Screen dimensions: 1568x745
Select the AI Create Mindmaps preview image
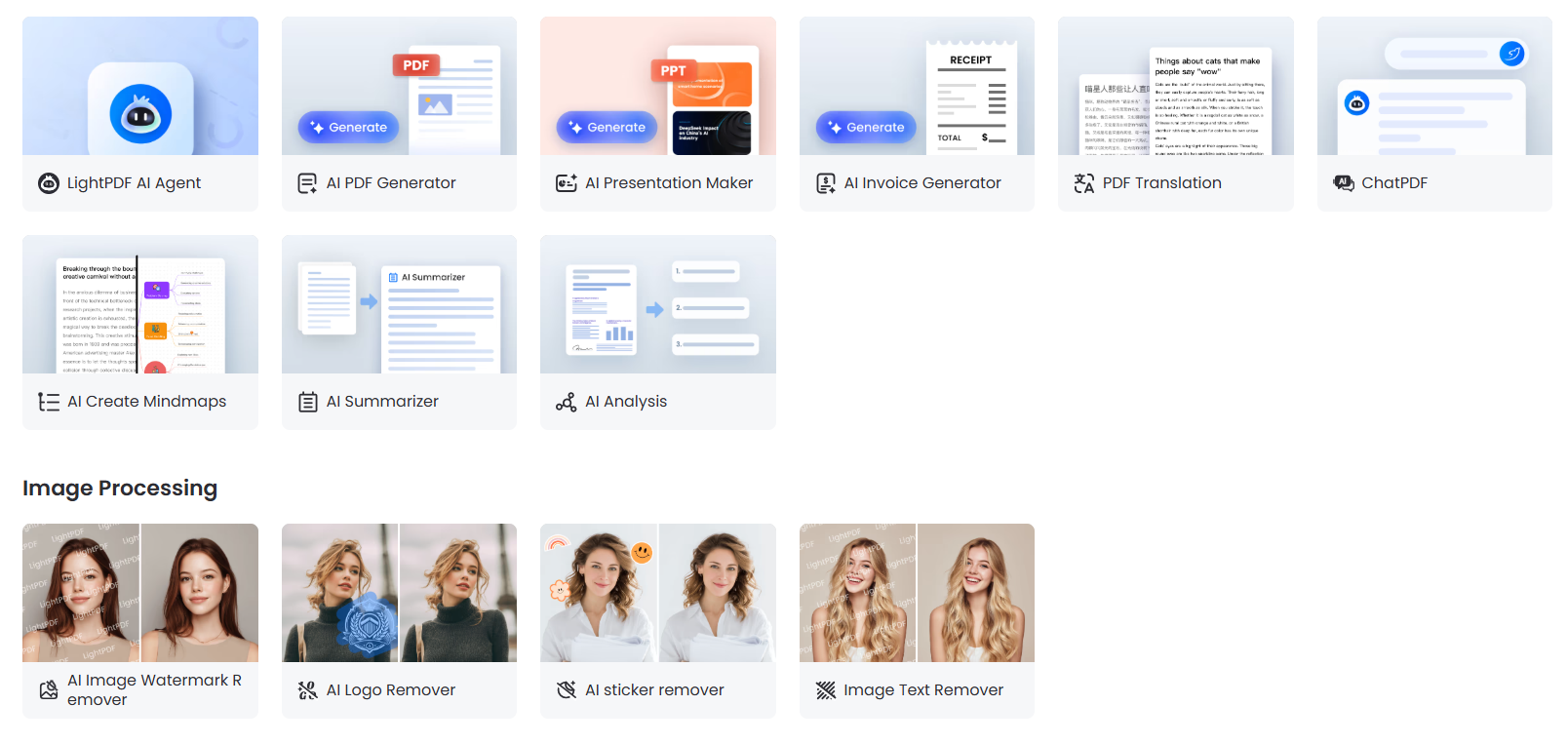139,304
